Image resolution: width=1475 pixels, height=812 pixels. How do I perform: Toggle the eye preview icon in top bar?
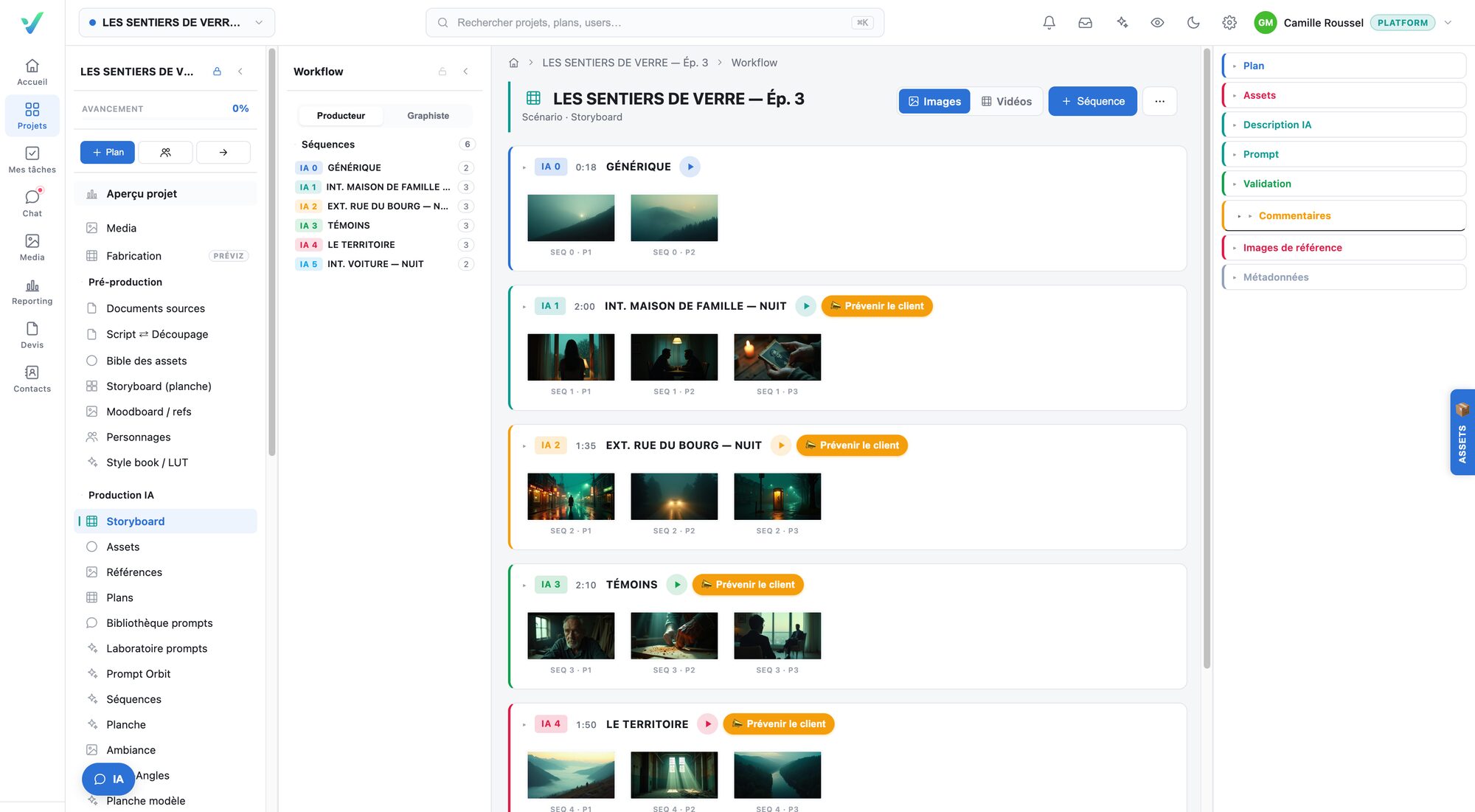pos(1157,23)
